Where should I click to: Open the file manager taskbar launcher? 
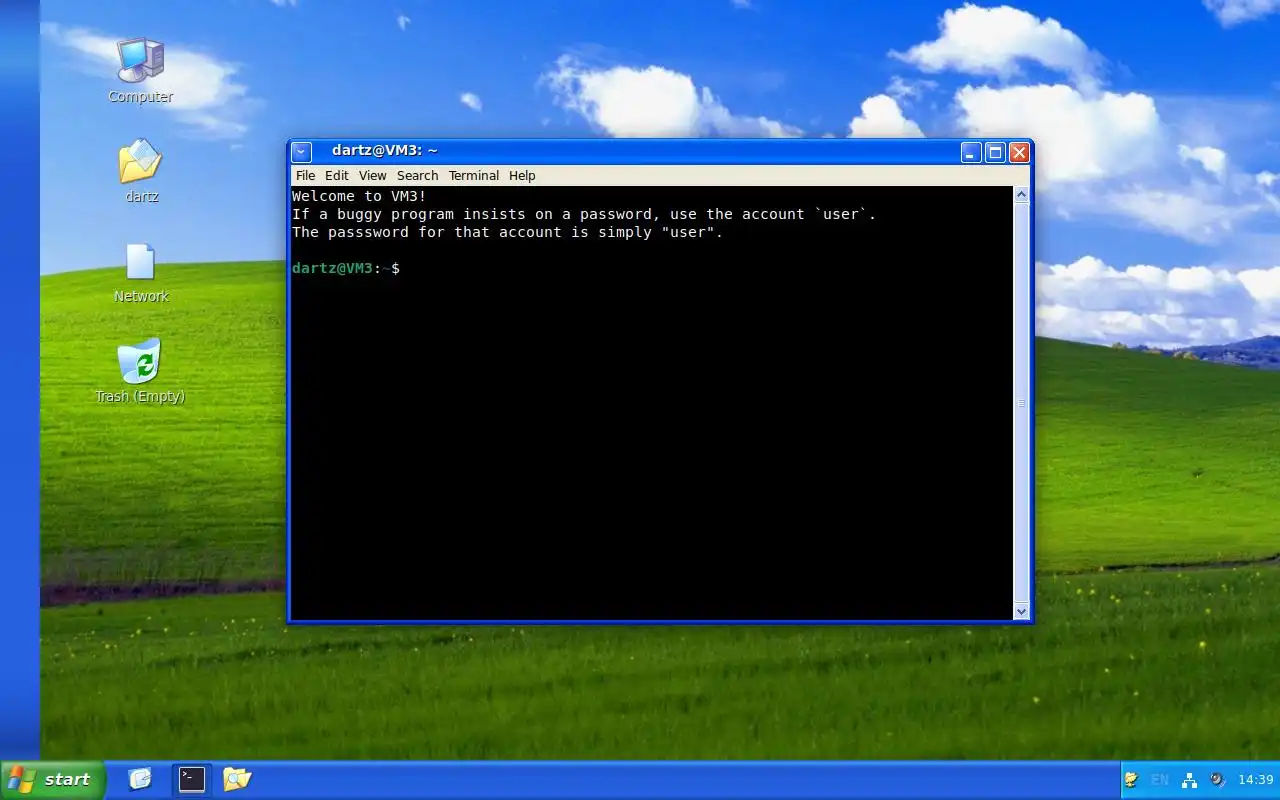[237, 779]
